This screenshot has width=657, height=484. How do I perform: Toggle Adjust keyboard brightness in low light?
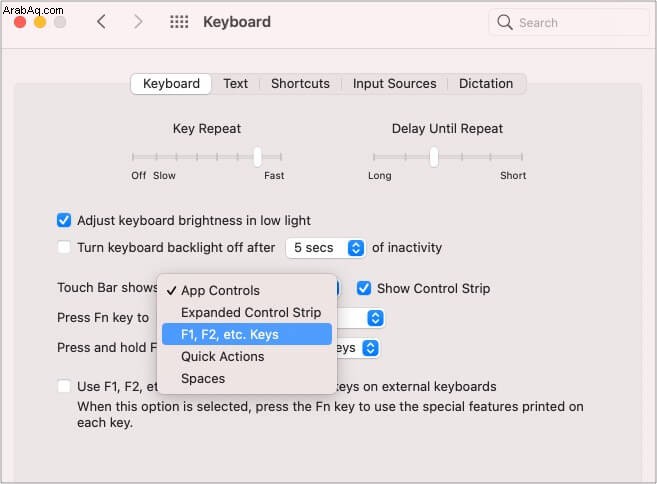(64, 220)
